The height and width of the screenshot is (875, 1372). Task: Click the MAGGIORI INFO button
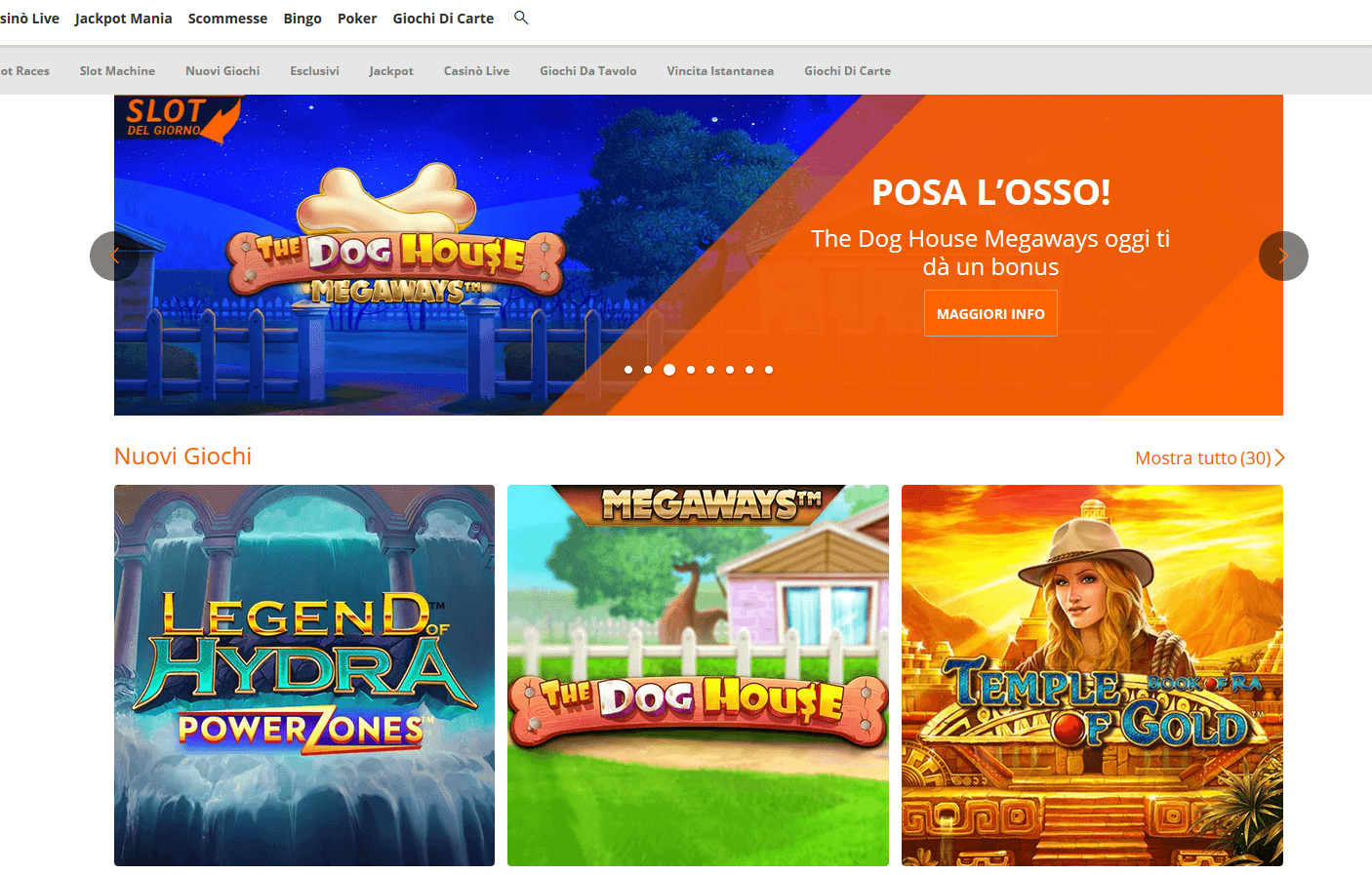(990, 313)
